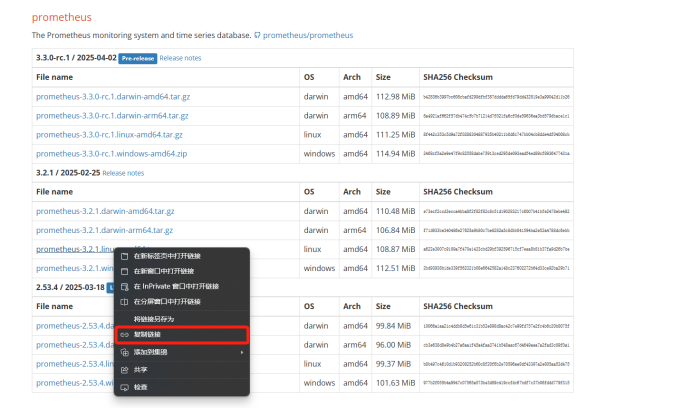Image resolution: width=692 pixels, height=408 pixels.
Task: Expand the 添加到集锦 submenu entry
Action: pyautogui.click(x=182, y=352)
